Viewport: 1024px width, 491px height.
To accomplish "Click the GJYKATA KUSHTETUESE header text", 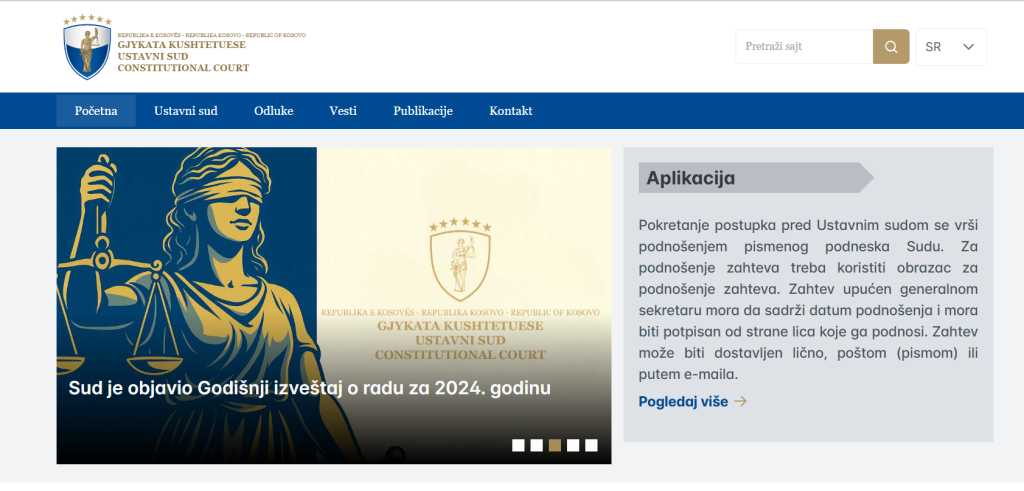I will [182, 45].
